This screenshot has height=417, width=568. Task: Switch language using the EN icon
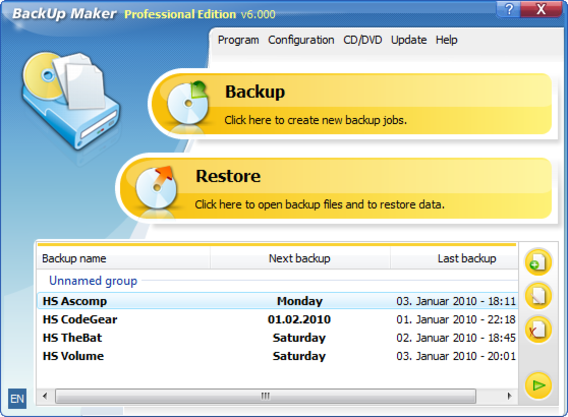[x=17, y=399]
